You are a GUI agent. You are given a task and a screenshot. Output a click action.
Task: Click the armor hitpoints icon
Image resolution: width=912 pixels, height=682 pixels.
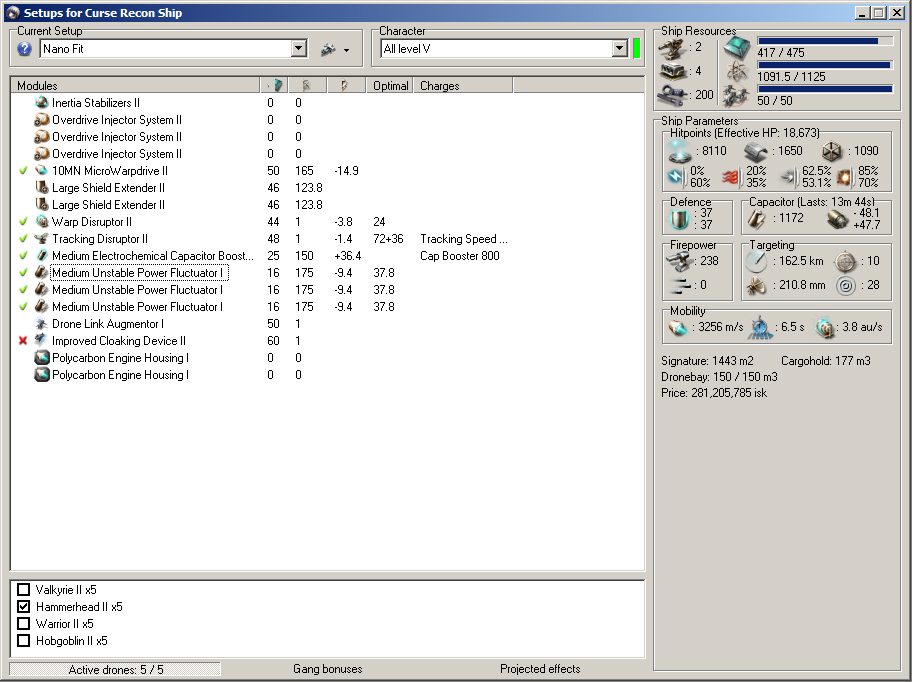pyautogui.click(x=756, y=152)
